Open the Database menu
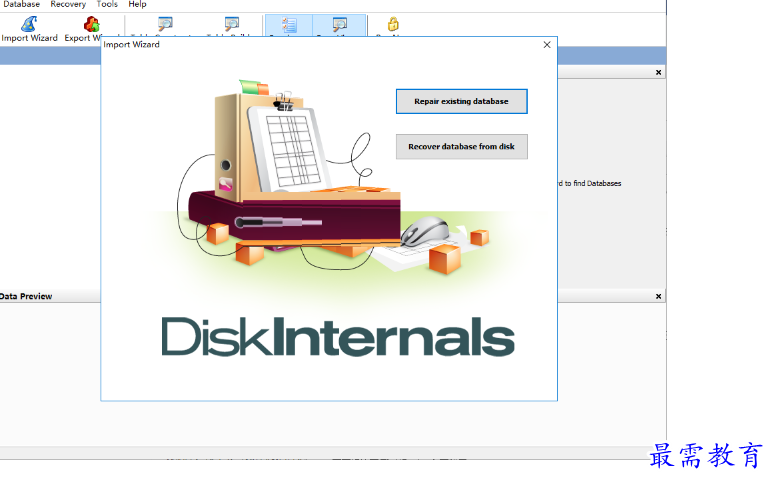 pyautogui.click(x=21, y=4)
